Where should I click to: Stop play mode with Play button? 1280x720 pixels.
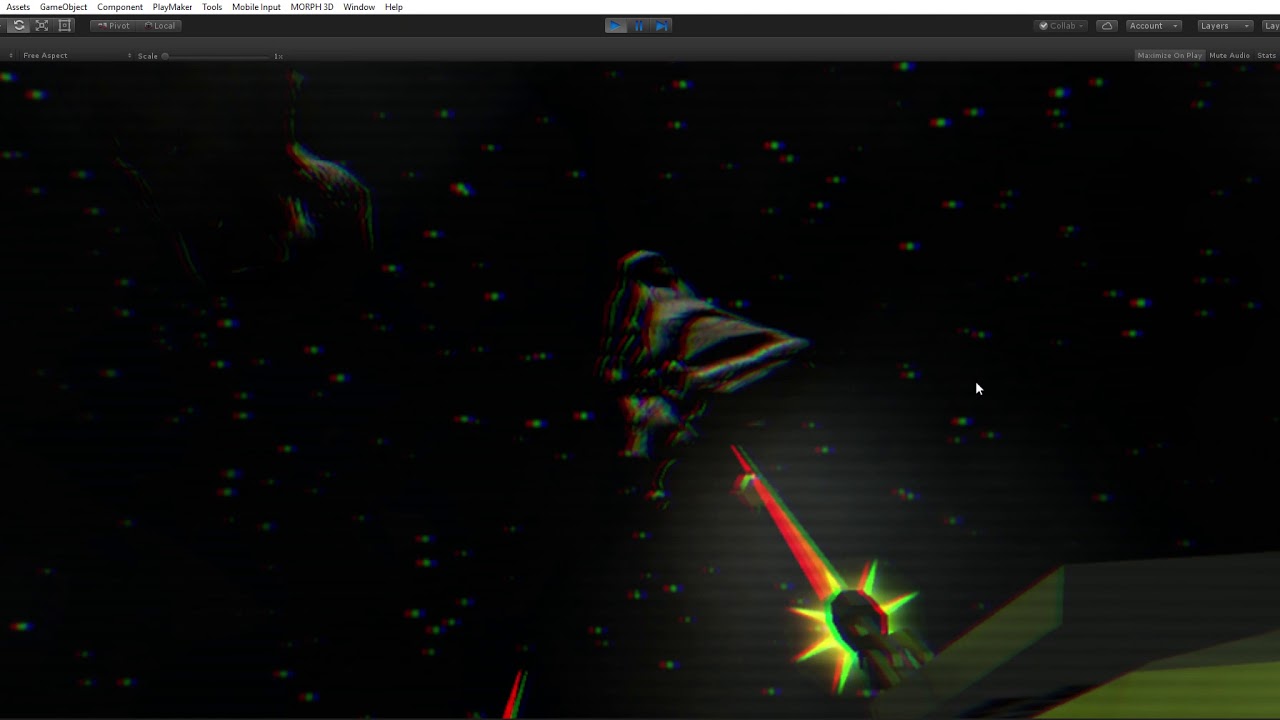(x=615, y=26)
